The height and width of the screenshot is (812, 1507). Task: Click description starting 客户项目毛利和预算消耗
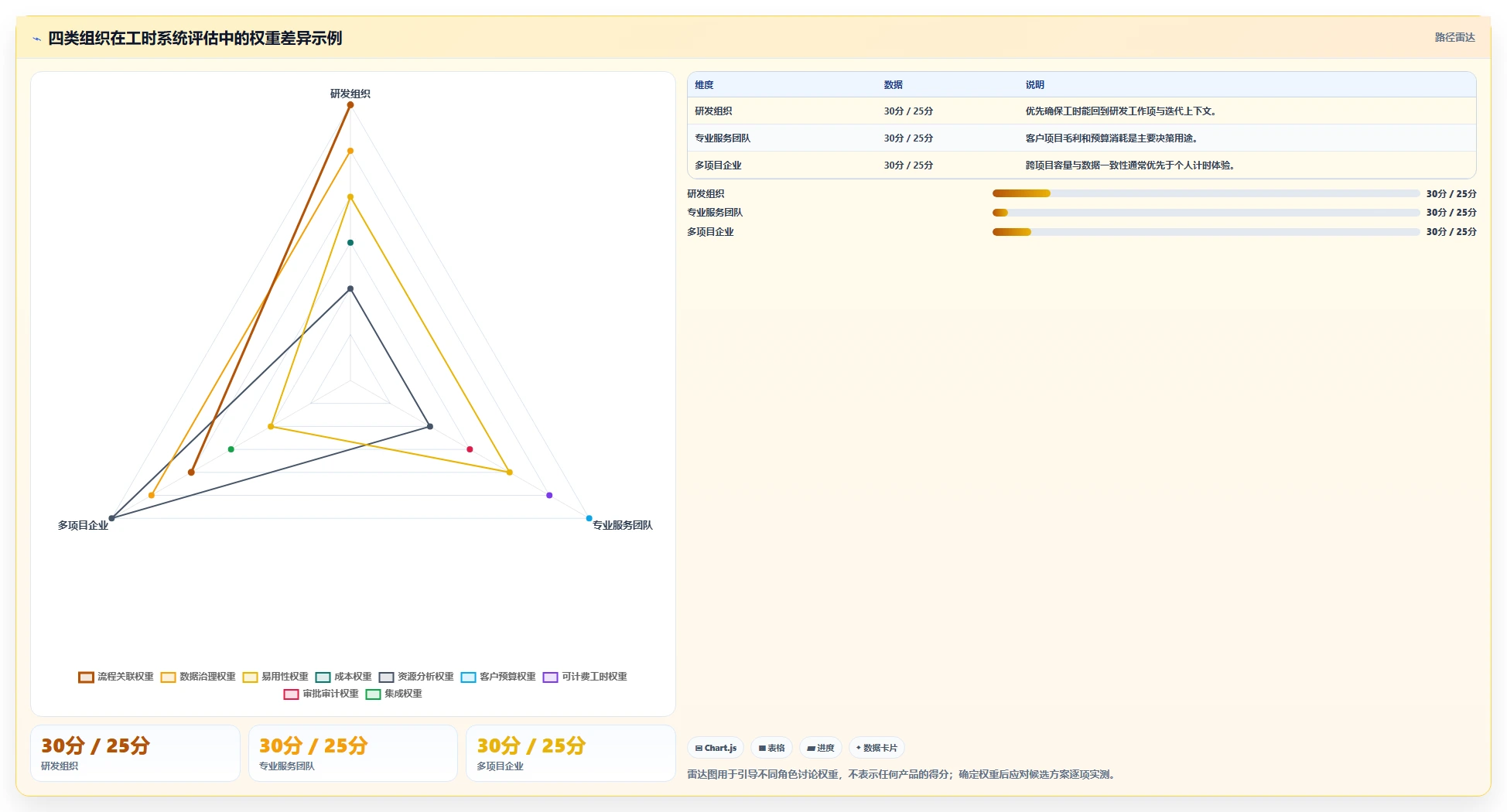point(1112,138)
